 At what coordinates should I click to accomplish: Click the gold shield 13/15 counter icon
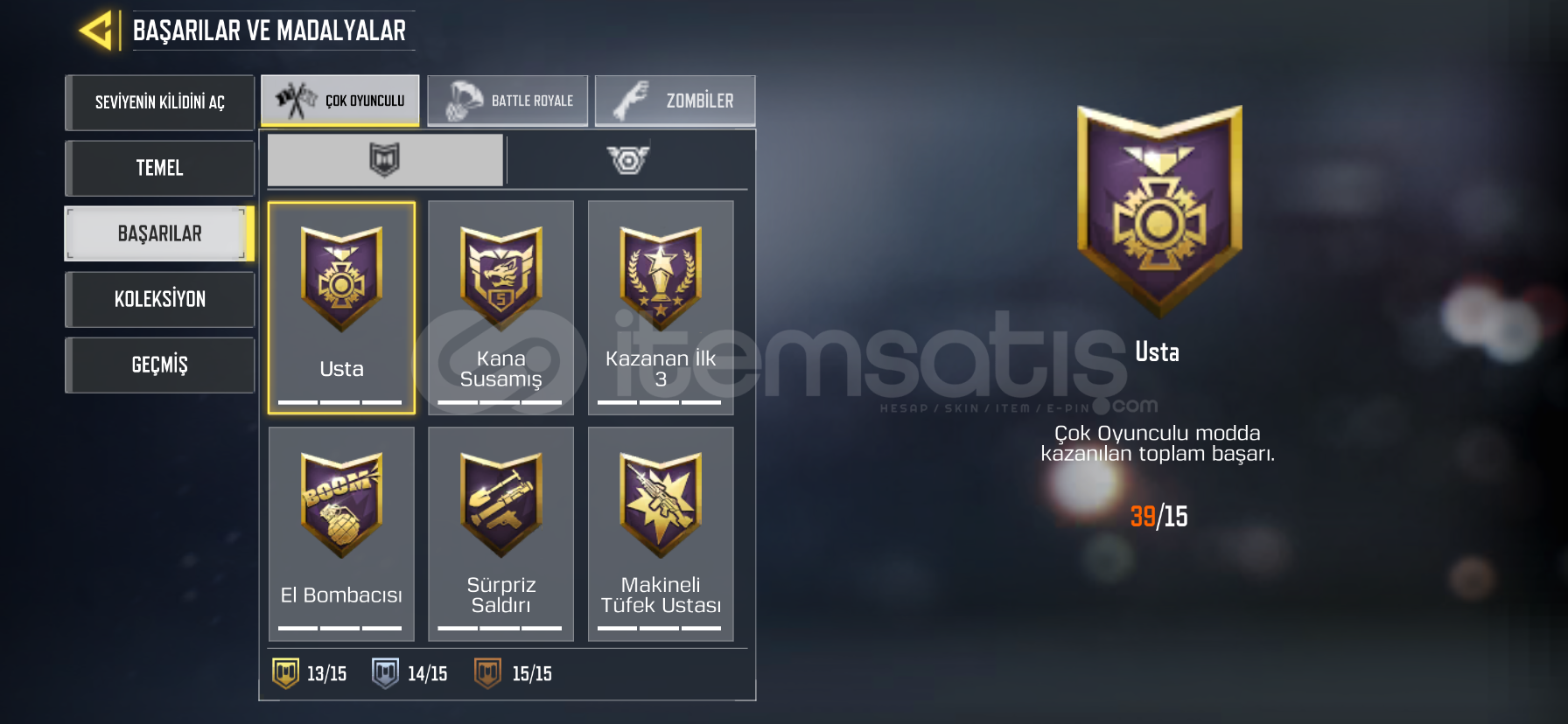[x=285, y=673]
